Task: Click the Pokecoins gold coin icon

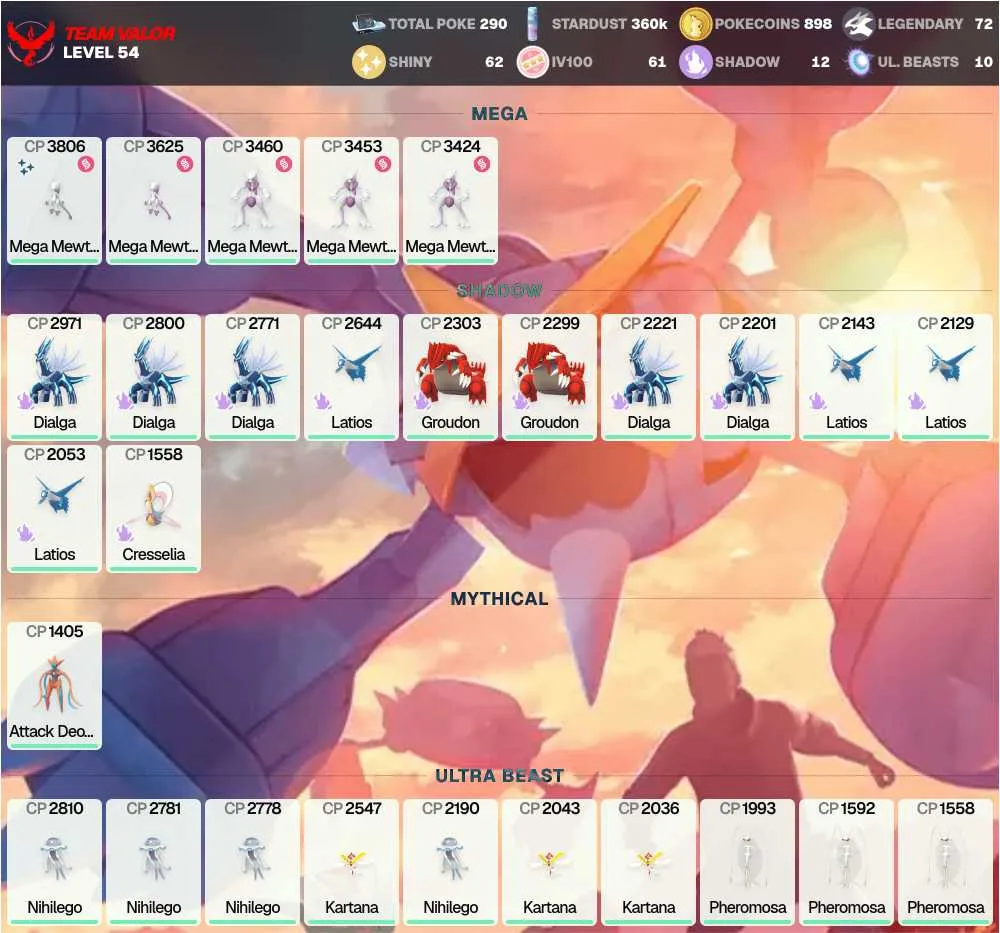Action: click(695, 24)
